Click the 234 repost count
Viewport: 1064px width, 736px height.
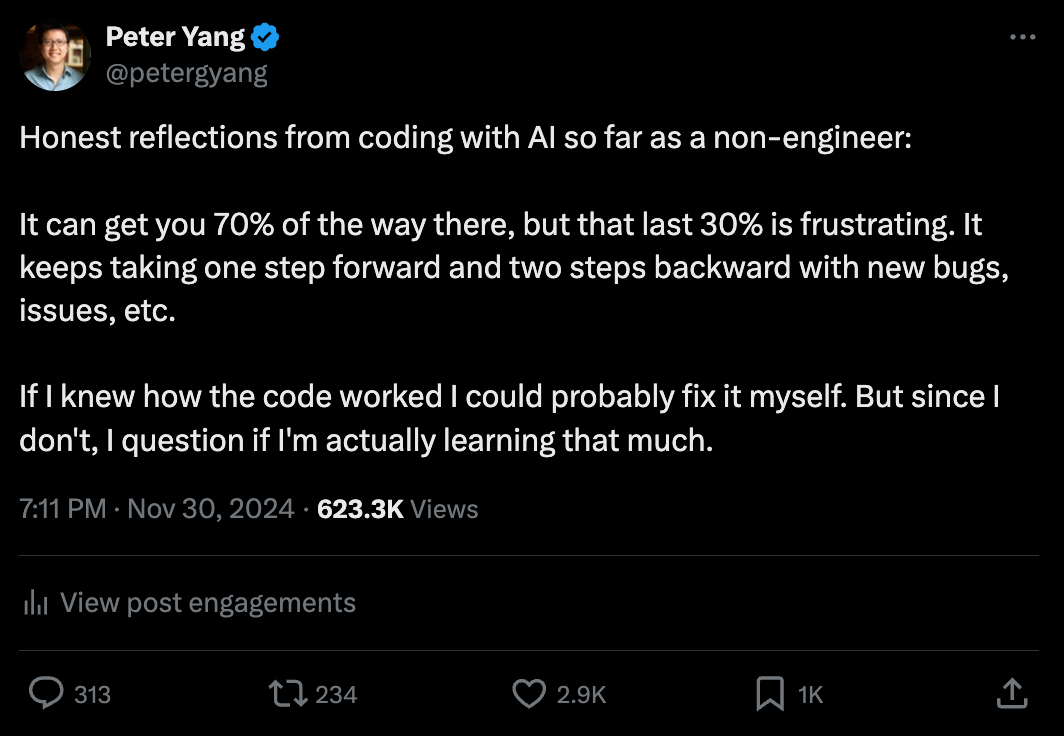pos(337,693)
